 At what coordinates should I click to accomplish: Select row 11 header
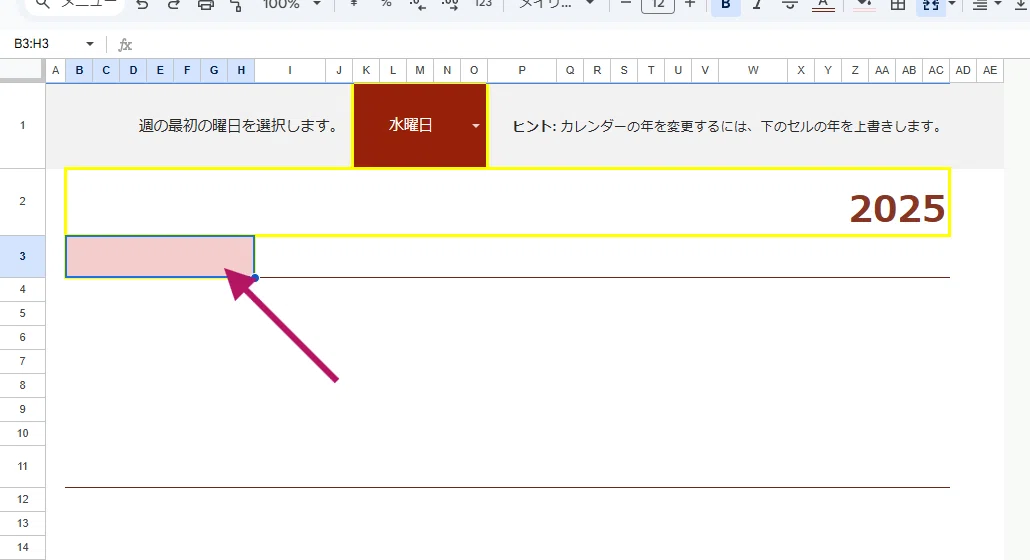(x=22, y=466)
